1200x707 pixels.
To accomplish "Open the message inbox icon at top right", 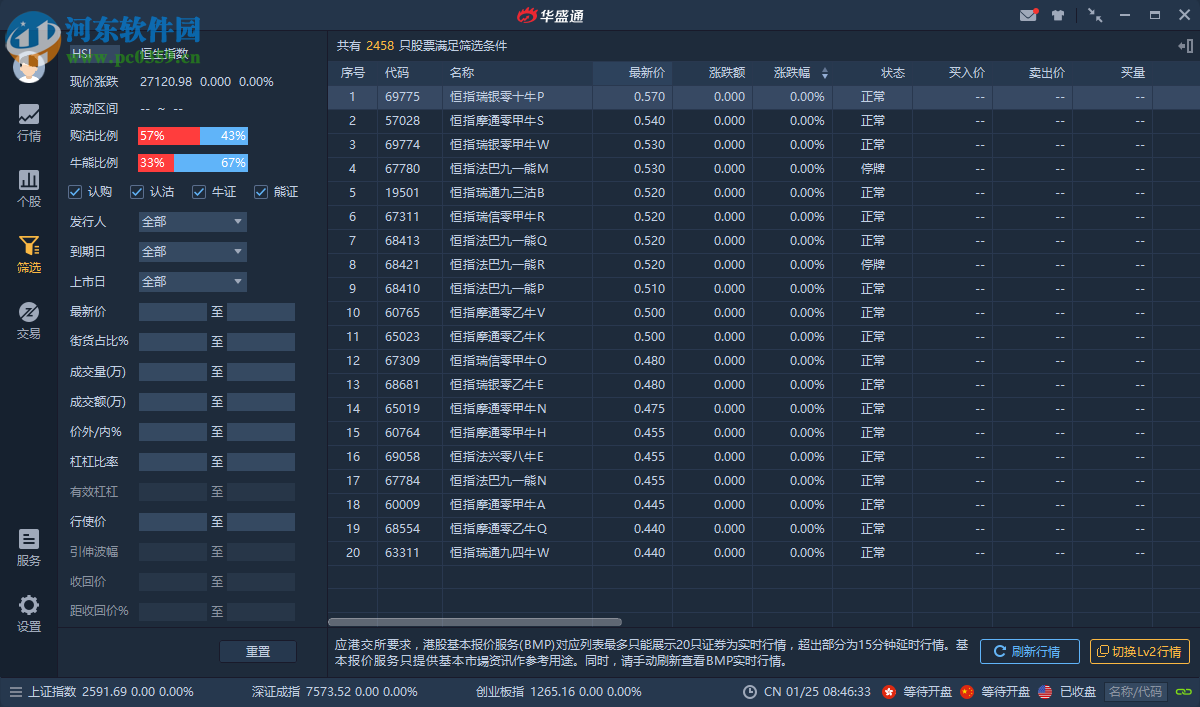I will (1028, 14).
